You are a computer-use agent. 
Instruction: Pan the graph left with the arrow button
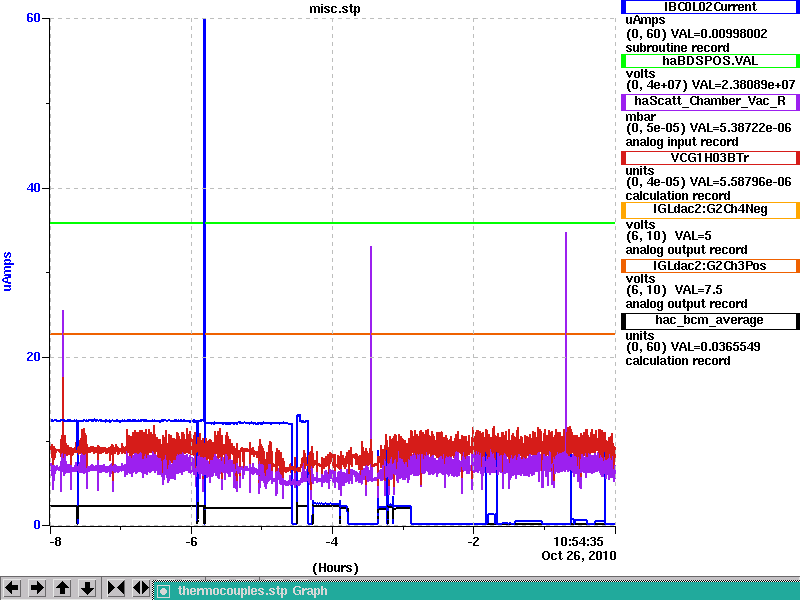click(12, 588)
